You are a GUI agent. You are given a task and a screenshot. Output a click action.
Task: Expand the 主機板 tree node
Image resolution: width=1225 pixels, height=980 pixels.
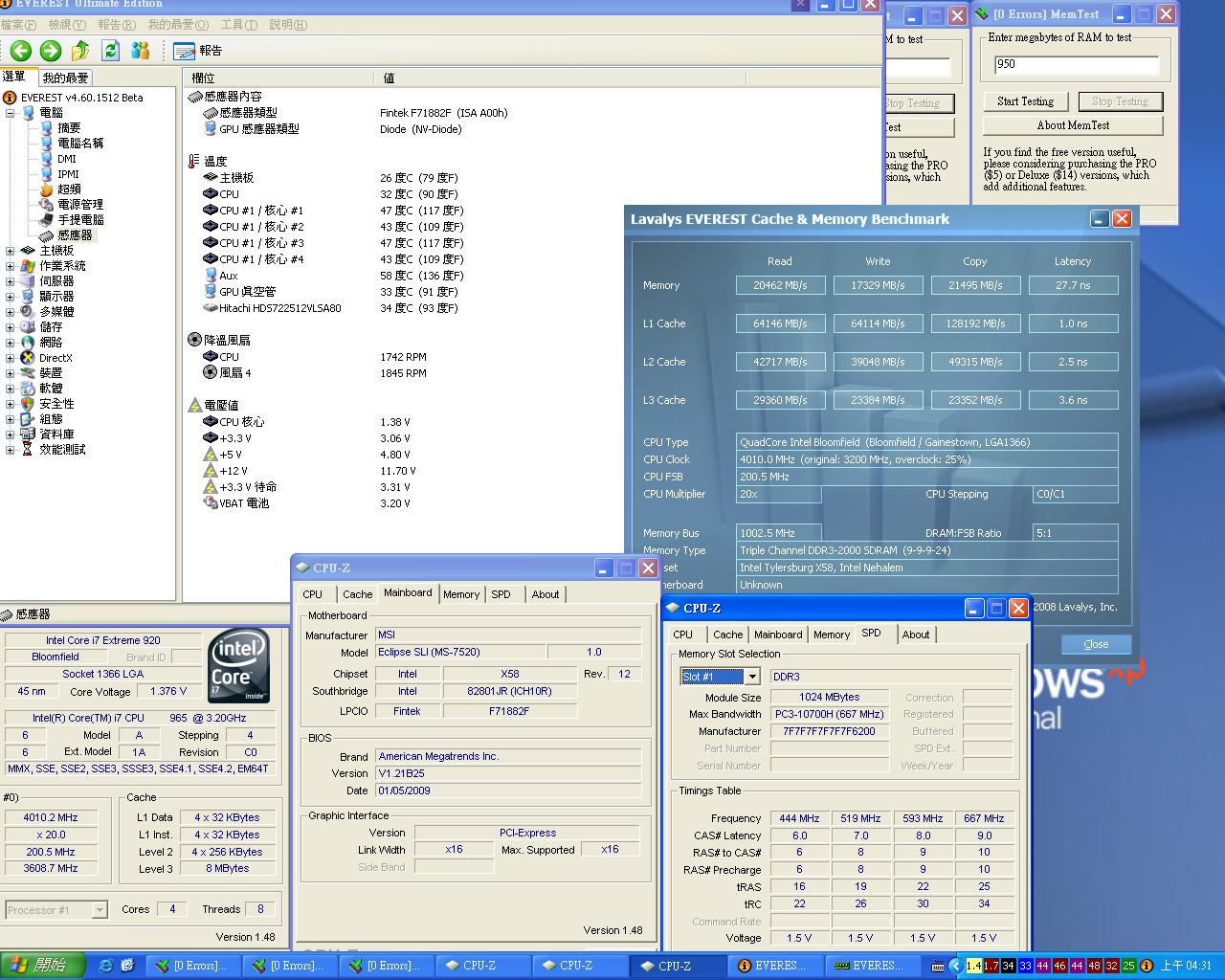pyautogui.click(x=11, y=251)
